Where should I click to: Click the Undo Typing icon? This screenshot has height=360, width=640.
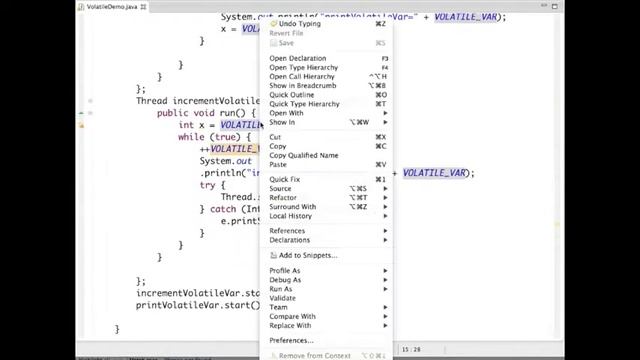[x=273, y=24]
